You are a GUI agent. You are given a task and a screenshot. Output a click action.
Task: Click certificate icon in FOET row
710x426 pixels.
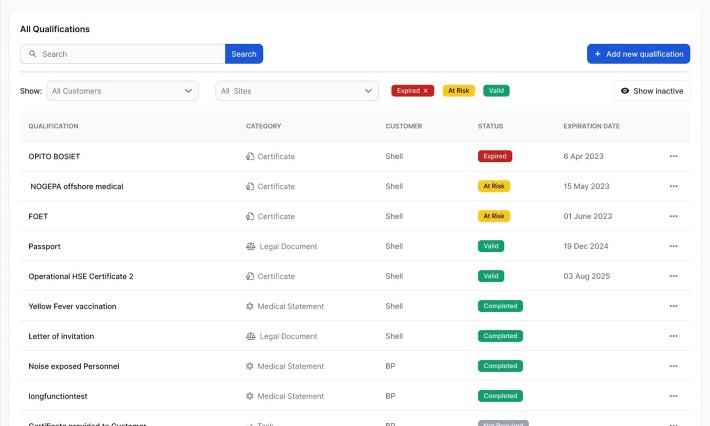click(249, 216)
